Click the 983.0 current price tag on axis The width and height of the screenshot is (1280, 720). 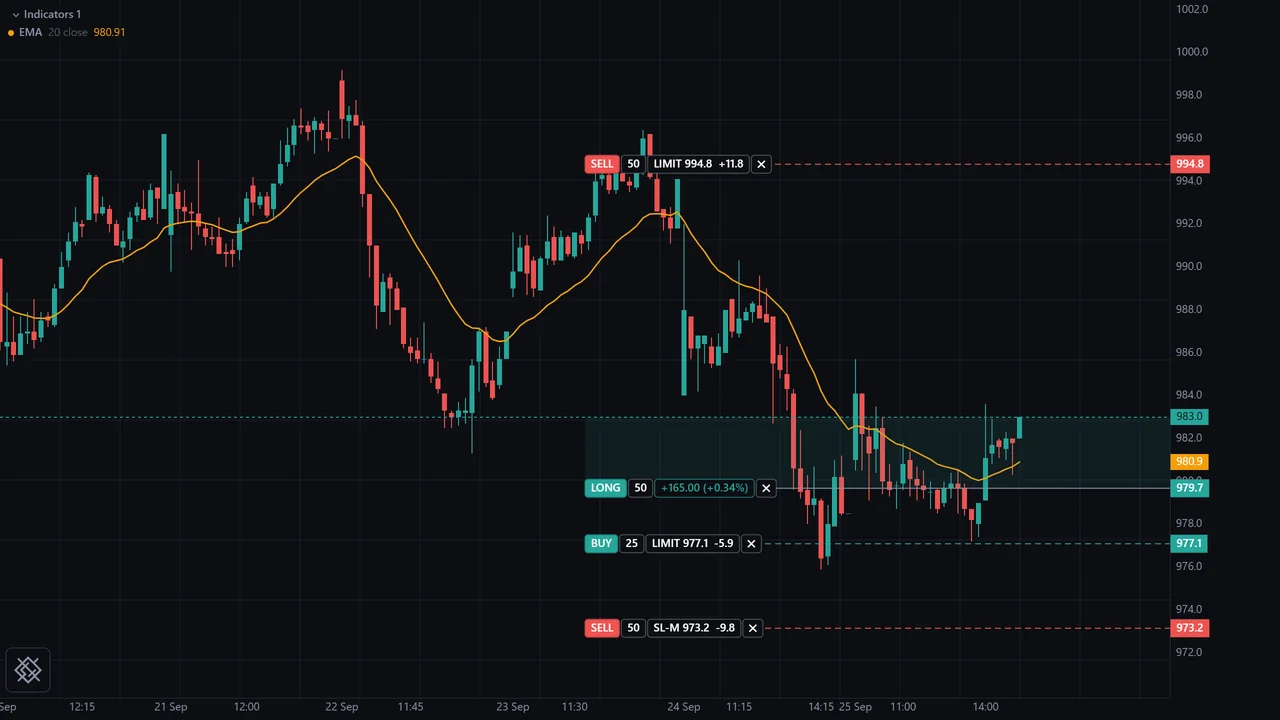tap(1190, 417)
